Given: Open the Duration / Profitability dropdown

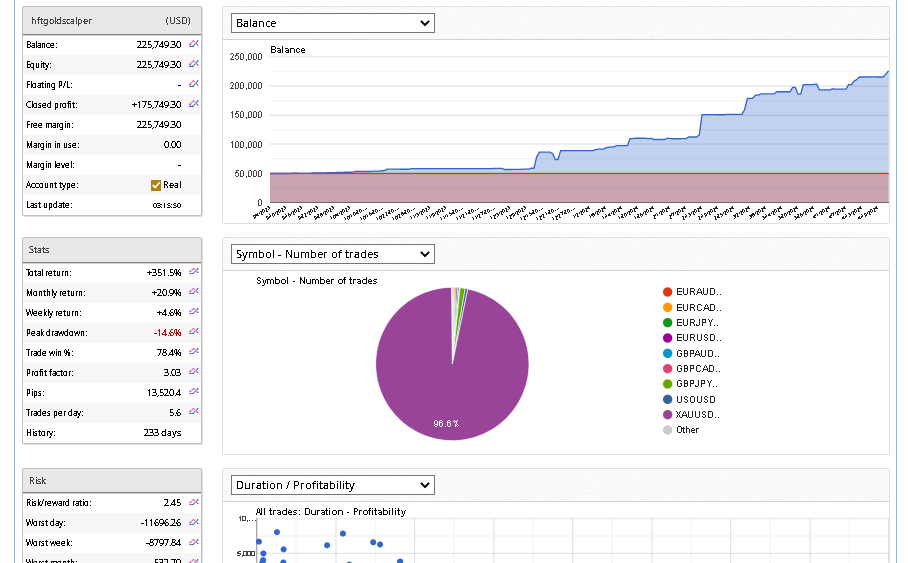Looking at the screenshot, I should click(x=332, y=485).
